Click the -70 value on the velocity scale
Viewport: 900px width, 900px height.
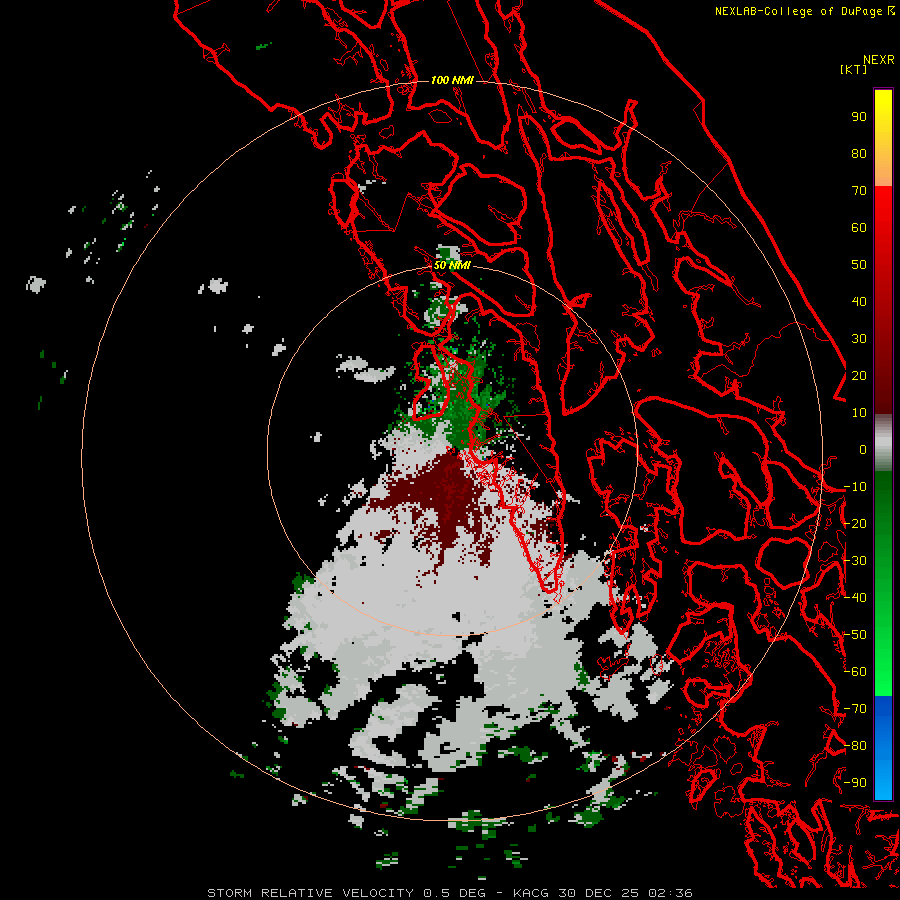855,709
